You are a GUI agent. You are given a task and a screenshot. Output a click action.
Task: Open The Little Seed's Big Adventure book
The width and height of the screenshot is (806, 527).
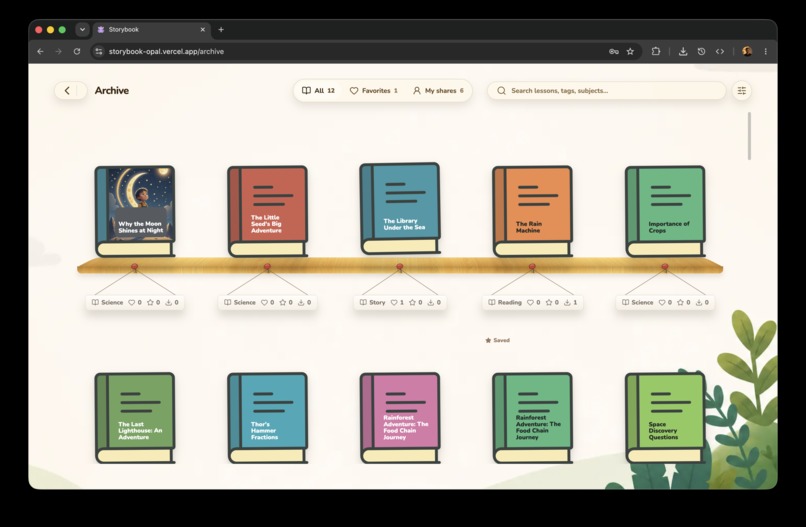[x=268, y=211]
